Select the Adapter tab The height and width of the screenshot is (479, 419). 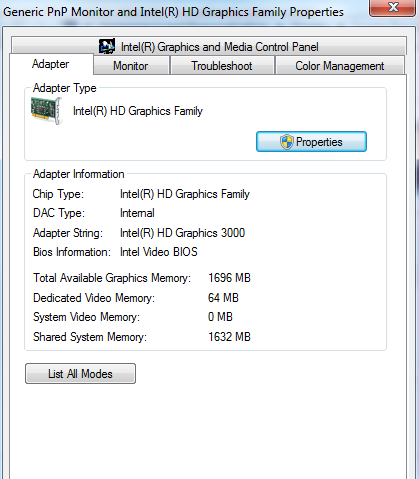pos(51,64)
